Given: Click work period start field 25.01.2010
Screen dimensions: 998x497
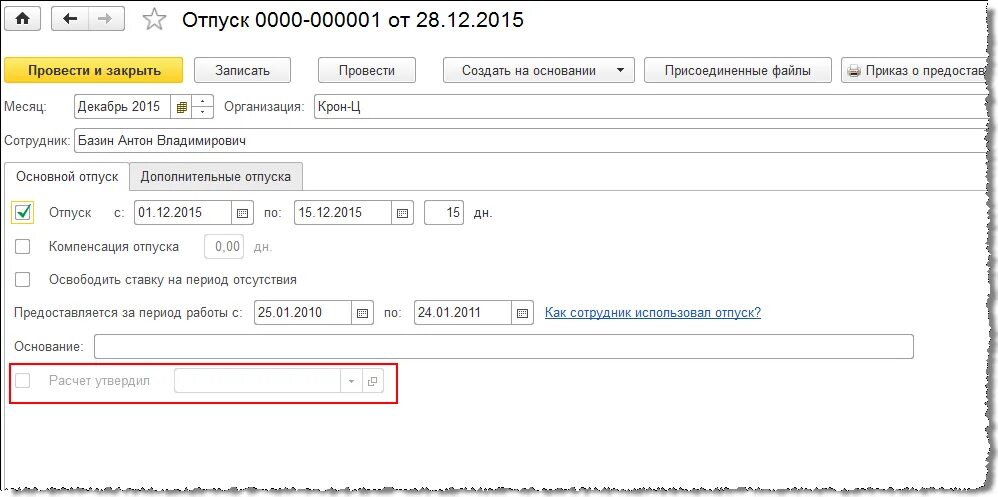Looking at the screenshot, I should [x=303, y=313].
